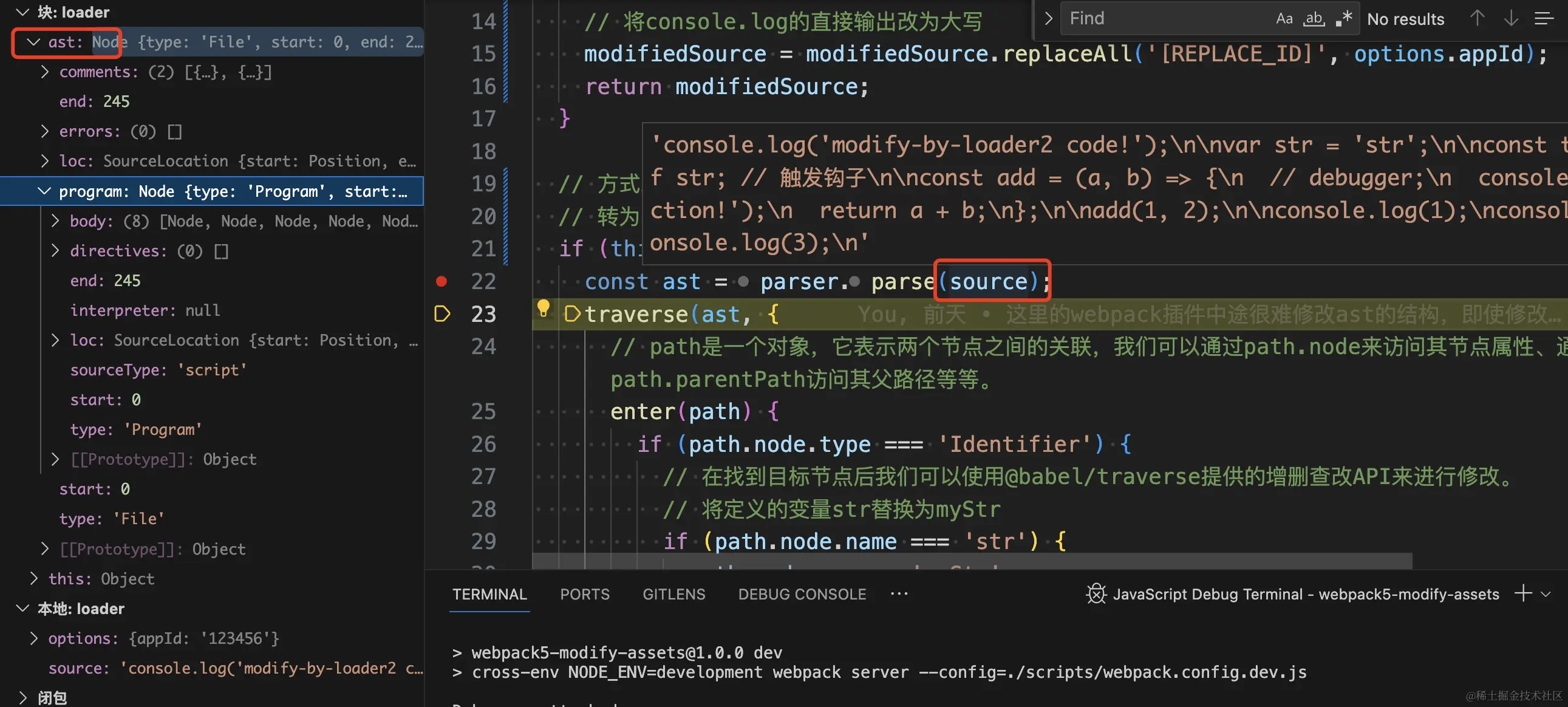Toggle Match Case in Find widget

1284,19
